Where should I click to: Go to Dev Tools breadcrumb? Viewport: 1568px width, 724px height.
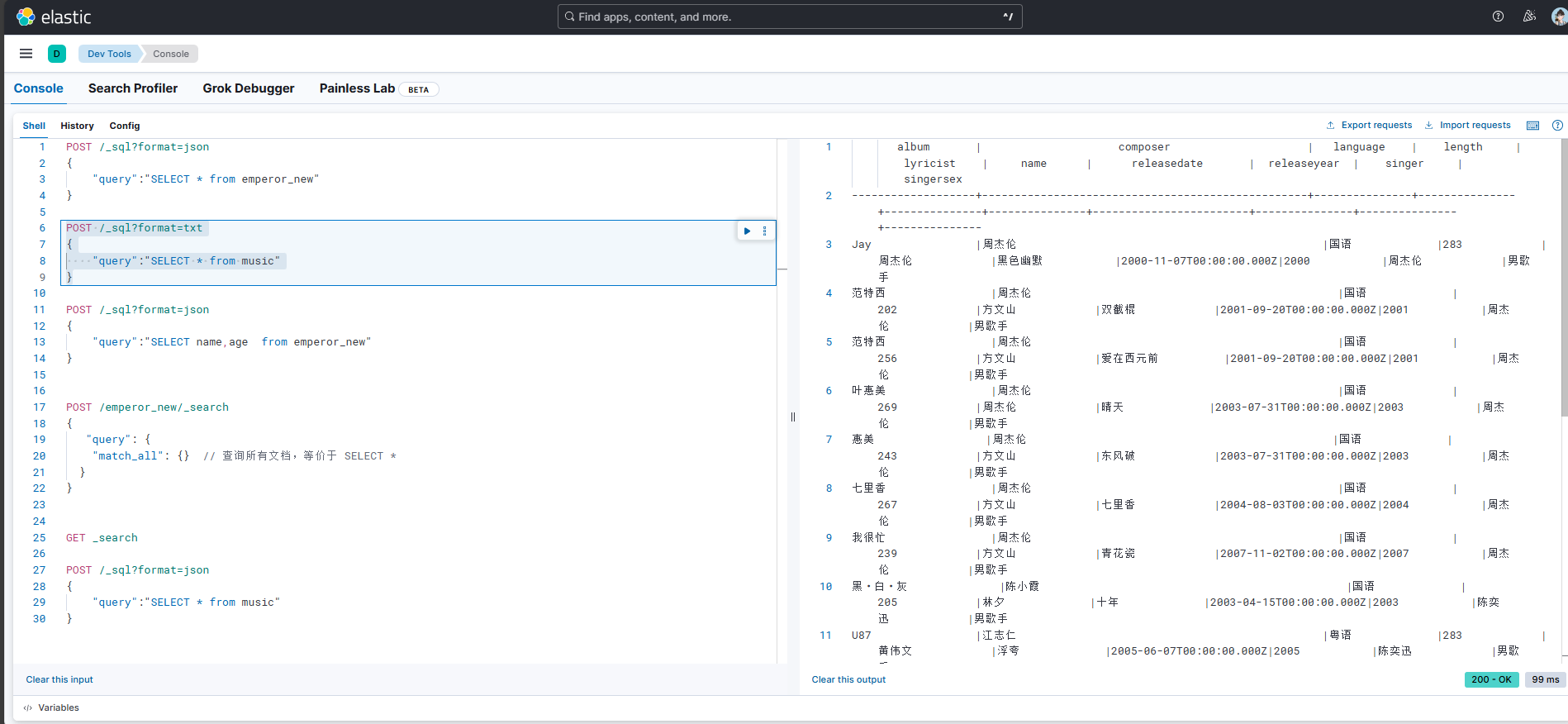click(109, 54)
